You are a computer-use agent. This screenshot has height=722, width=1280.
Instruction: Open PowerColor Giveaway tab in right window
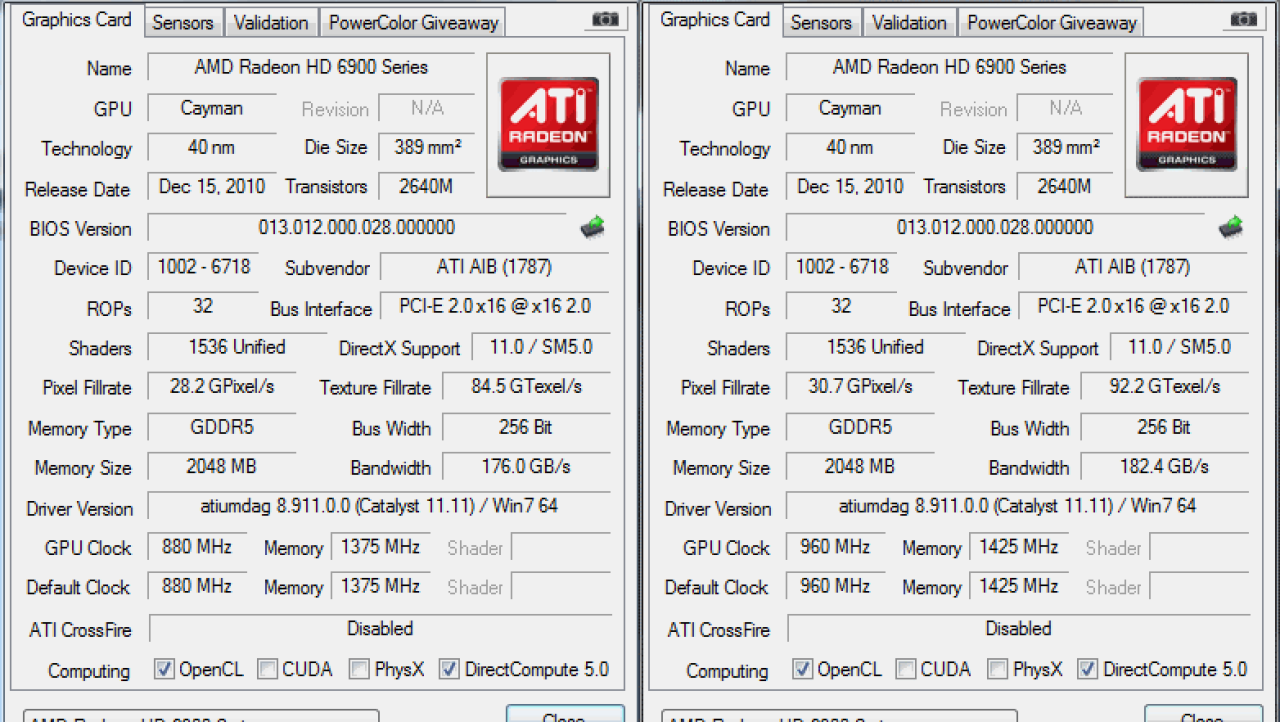pos(1051,22)
